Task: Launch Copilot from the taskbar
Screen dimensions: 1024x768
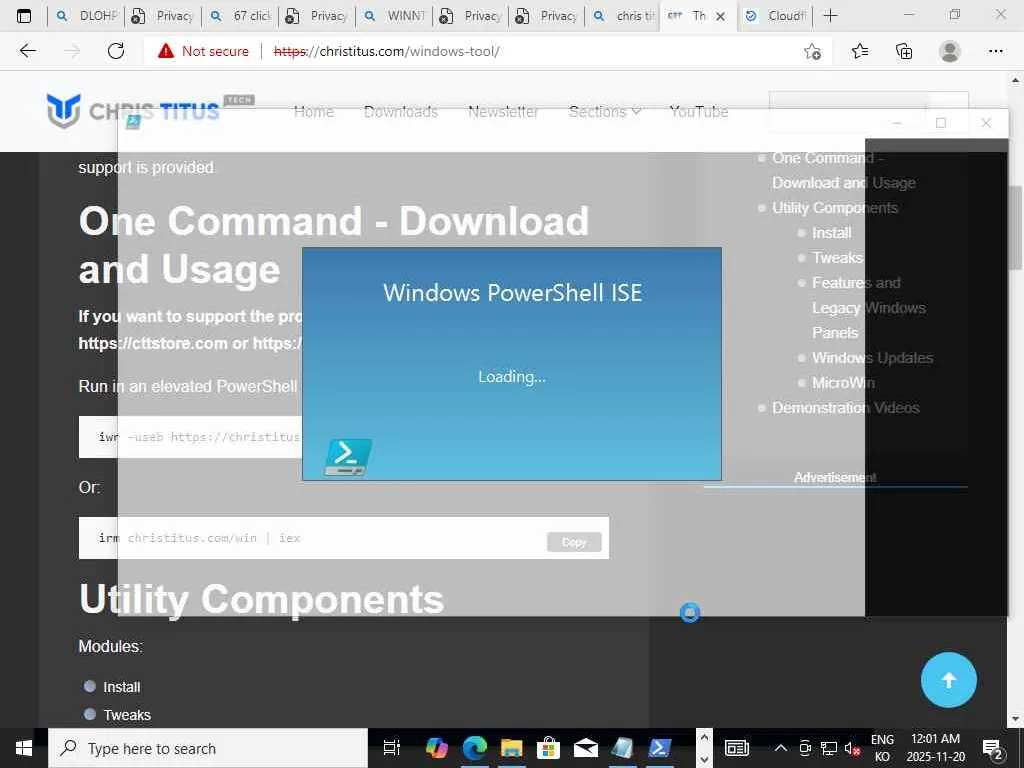Action: tap(436, 748)
